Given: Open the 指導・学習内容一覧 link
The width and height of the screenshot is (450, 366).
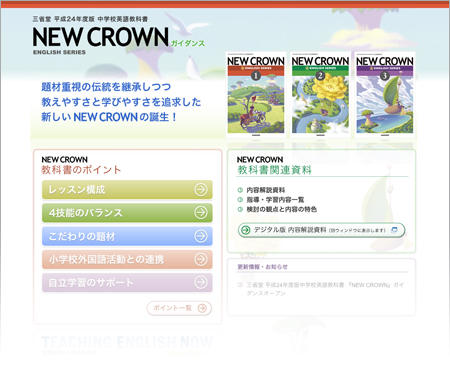Looking at the screenshot, I should tap(275, 200).
